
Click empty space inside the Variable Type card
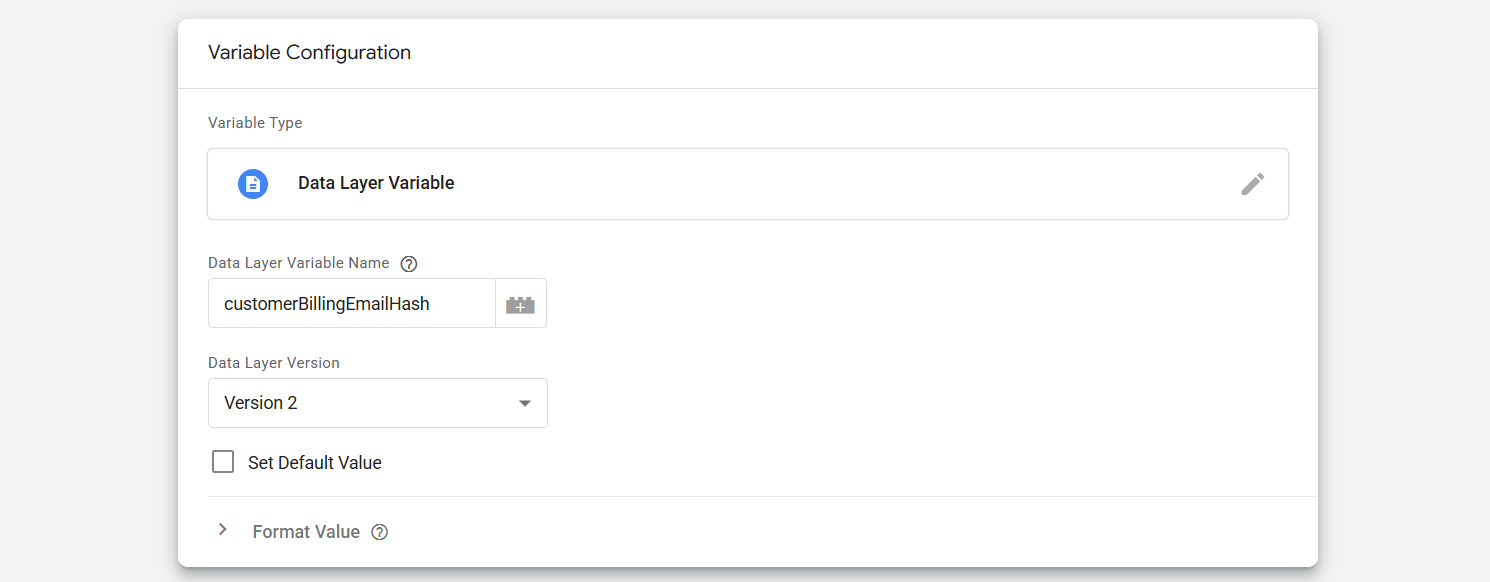pyautogui.click(x=800, y=184)
